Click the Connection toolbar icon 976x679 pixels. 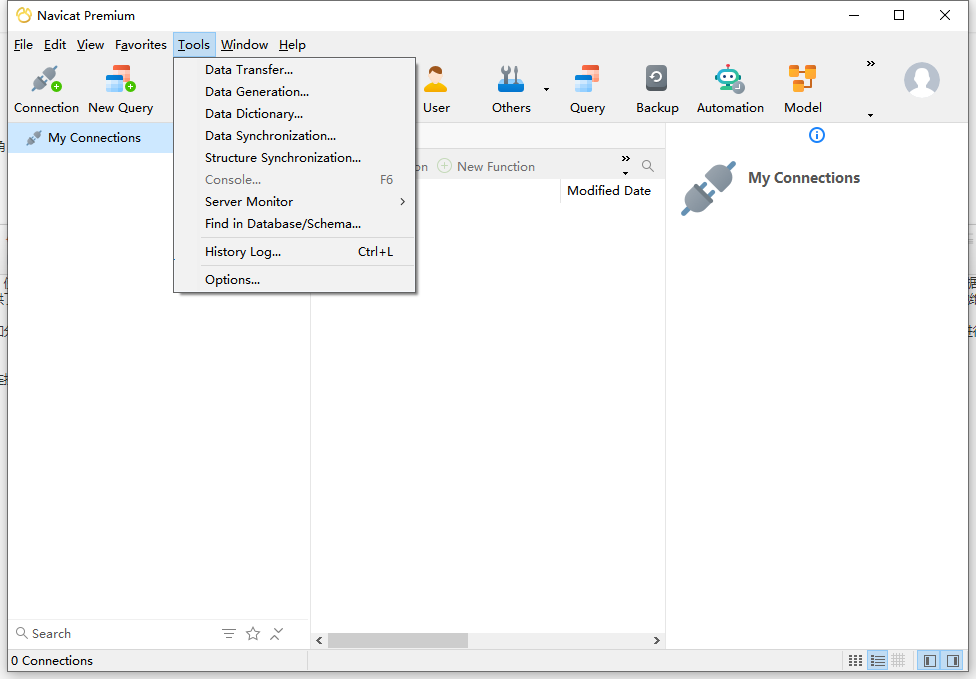point(47,90)
